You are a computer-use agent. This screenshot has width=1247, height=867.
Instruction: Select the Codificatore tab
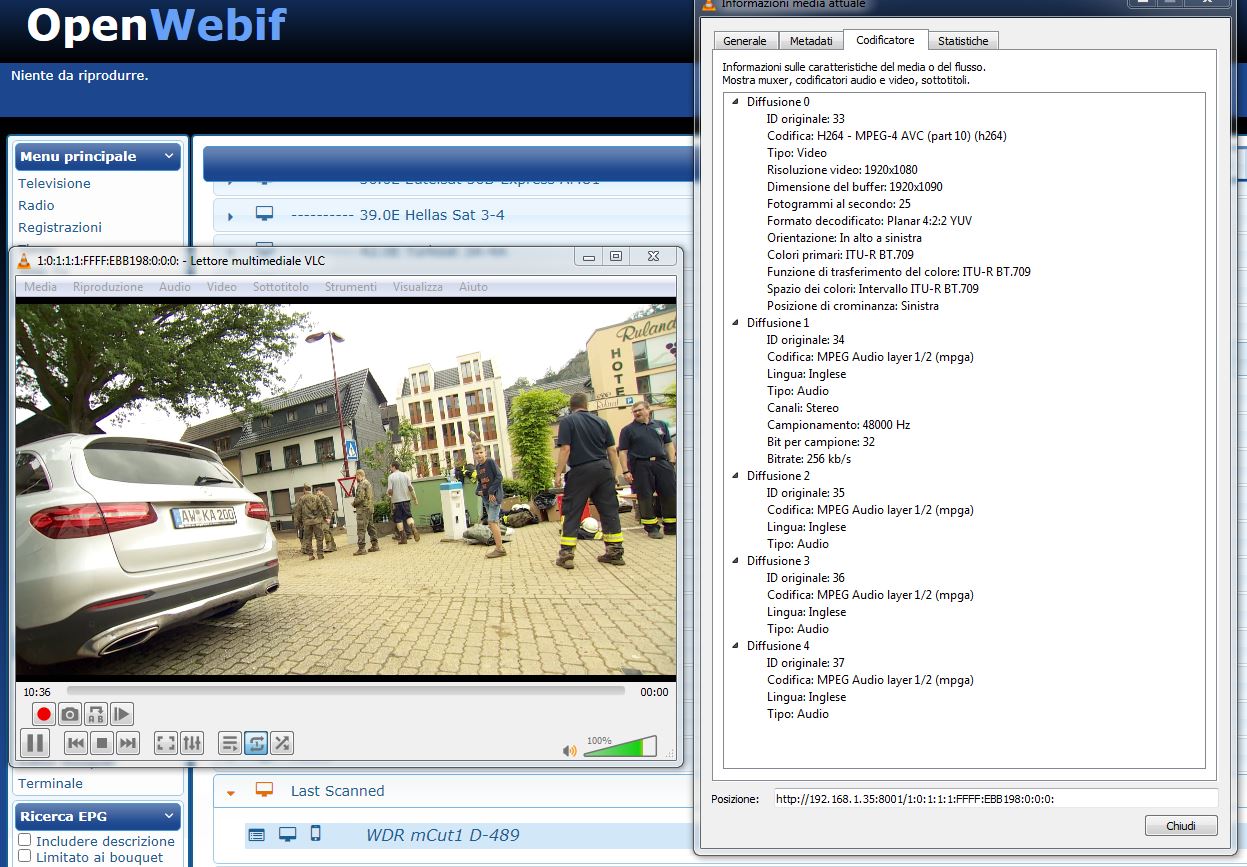(885, 40)
